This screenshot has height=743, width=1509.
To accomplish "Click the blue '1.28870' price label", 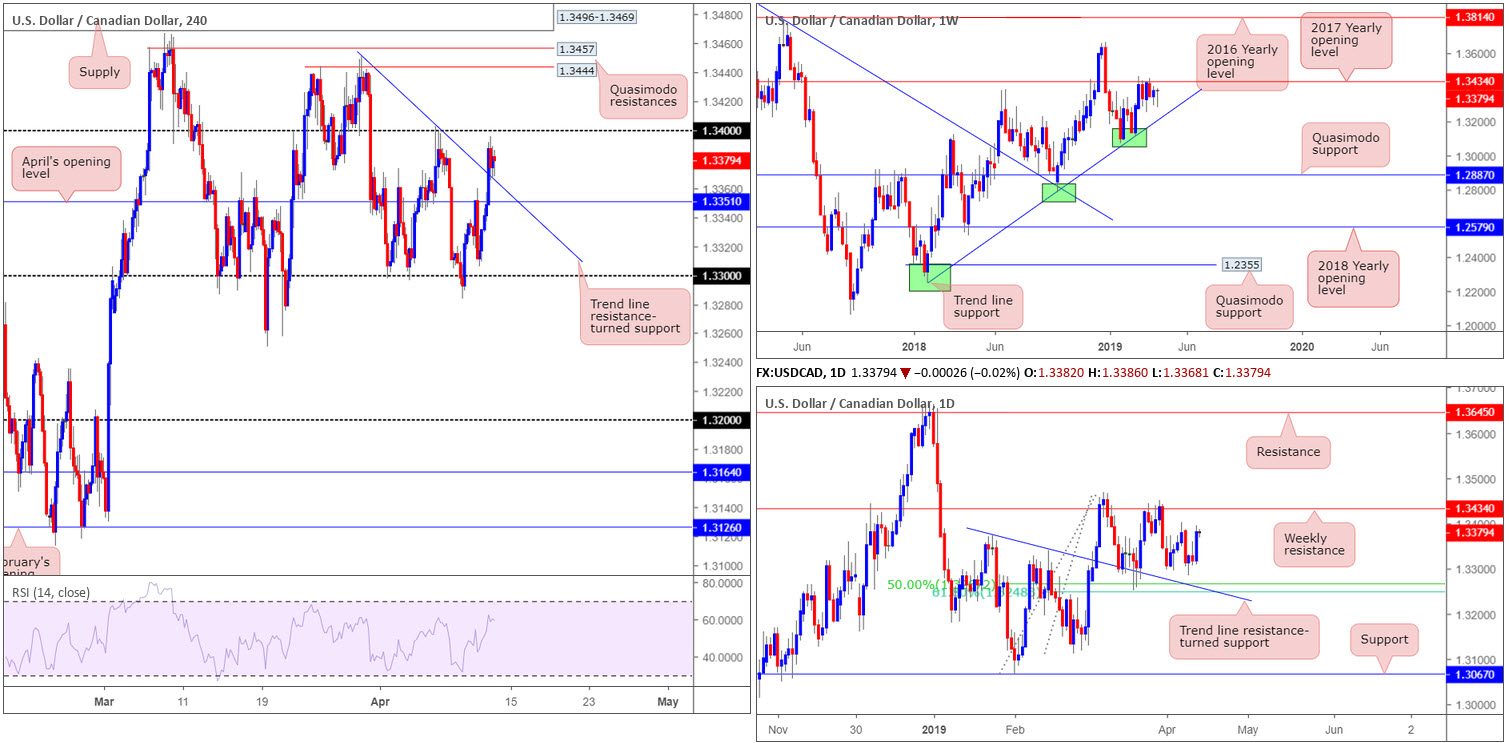I will click(1474, 175).
